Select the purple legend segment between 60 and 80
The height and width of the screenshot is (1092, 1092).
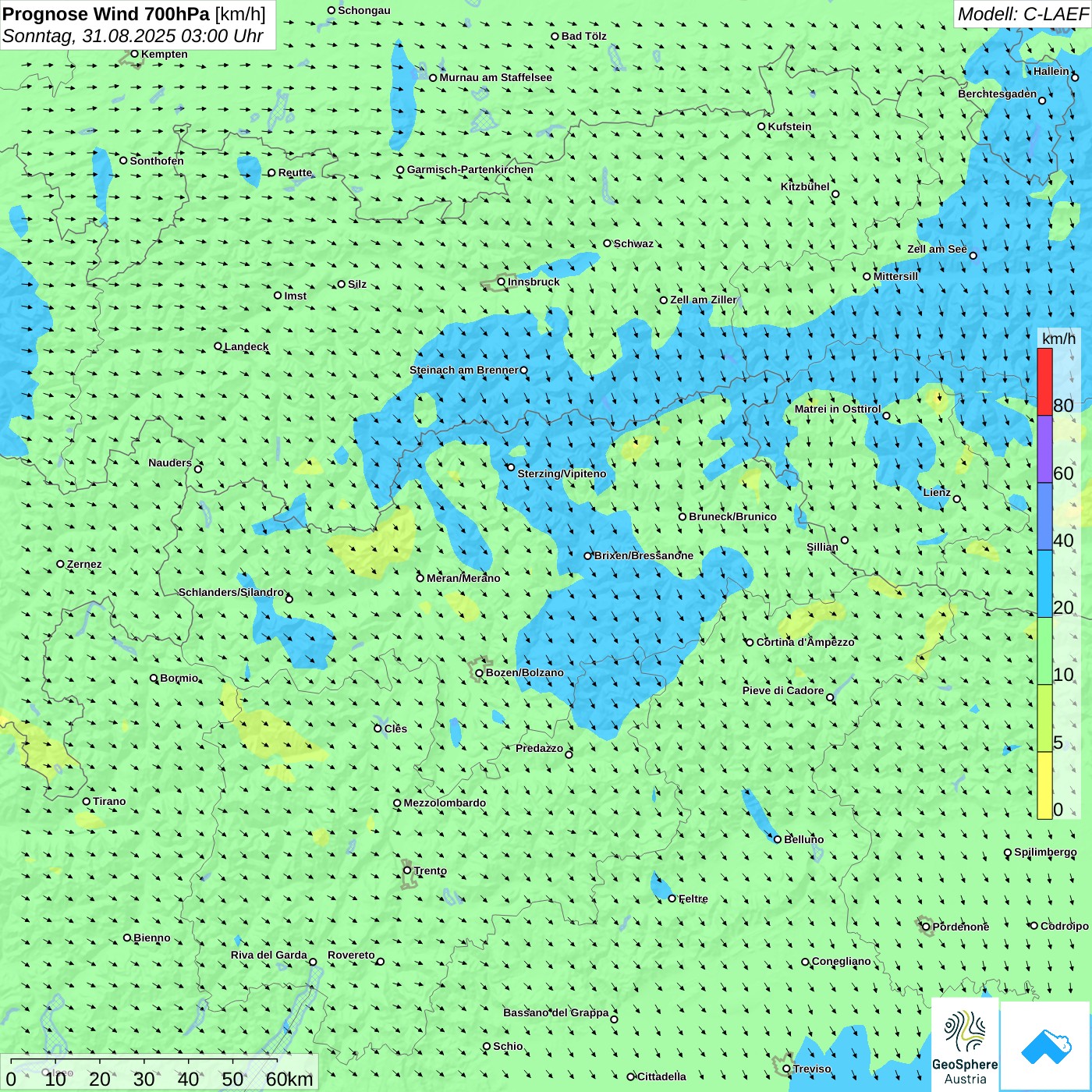1044,449
